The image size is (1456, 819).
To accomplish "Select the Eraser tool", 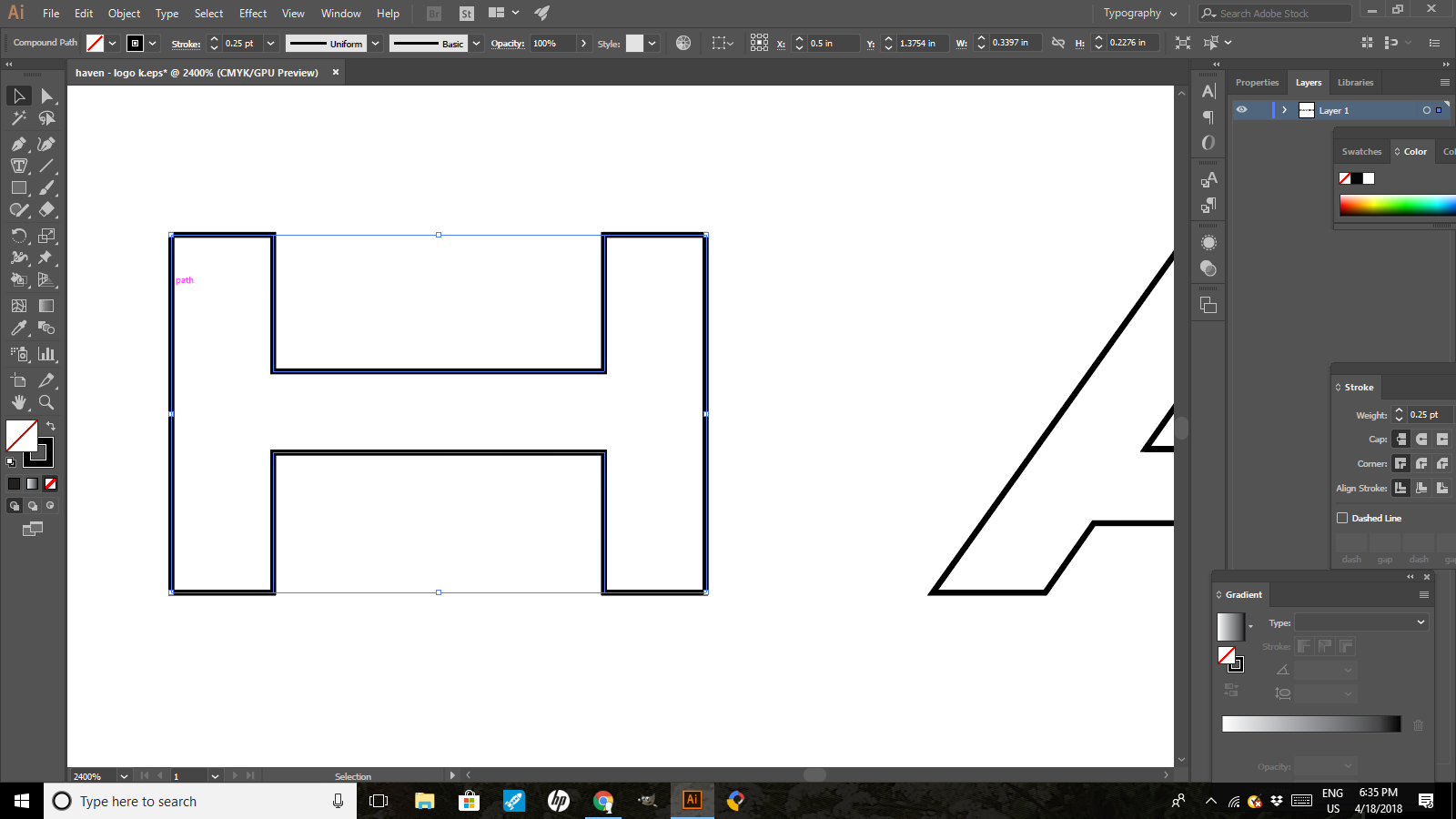I will (46, 209).
